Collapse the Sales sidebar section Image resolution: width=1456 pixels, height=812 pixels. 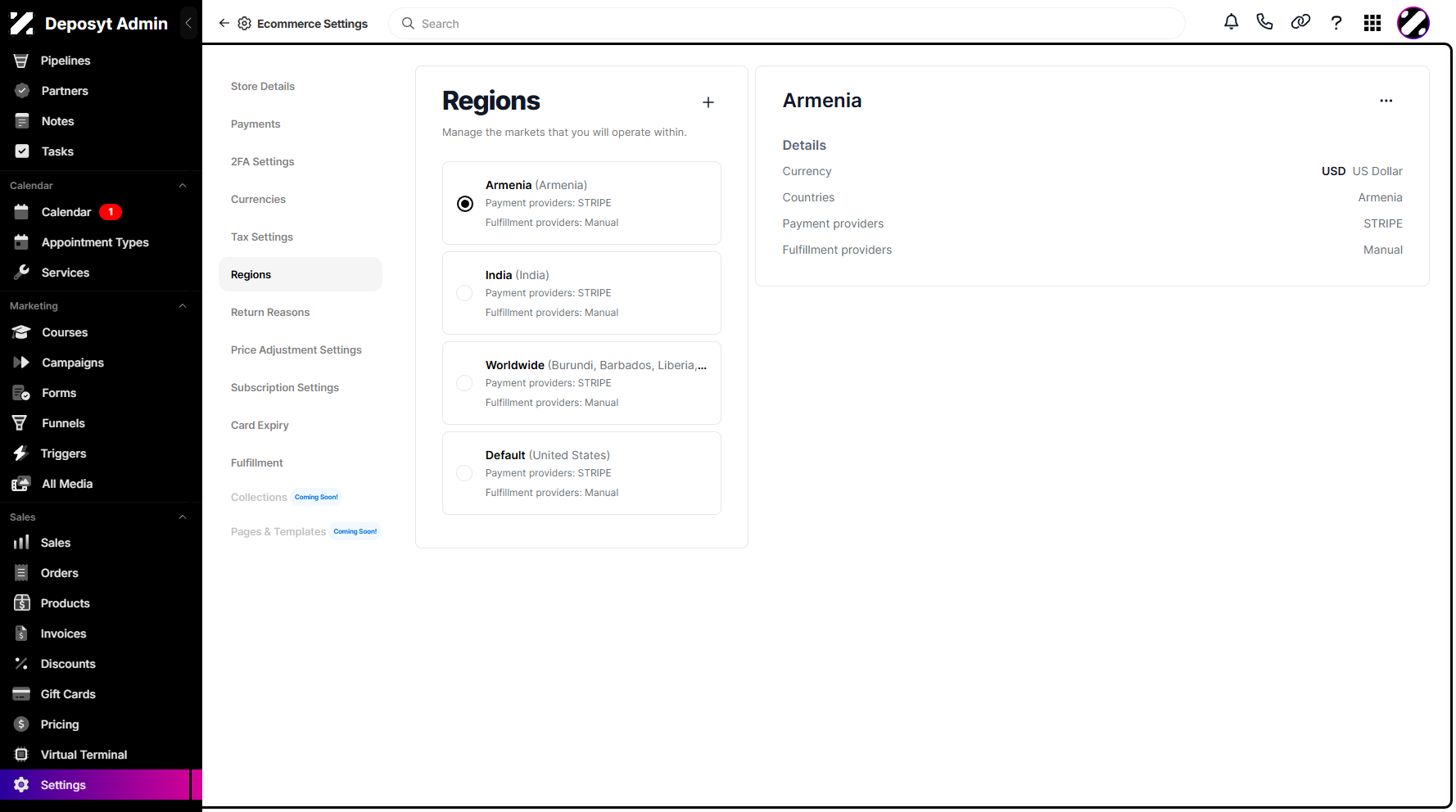coord(183,517)
